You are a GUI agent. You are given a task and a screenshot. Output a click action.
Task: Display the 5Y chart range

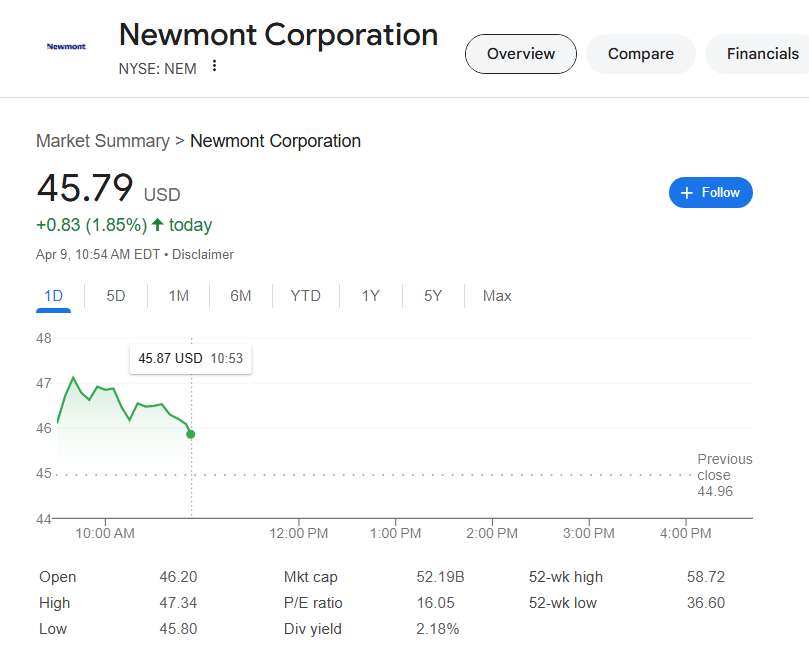pyautogui.click(x=432, y=296)
